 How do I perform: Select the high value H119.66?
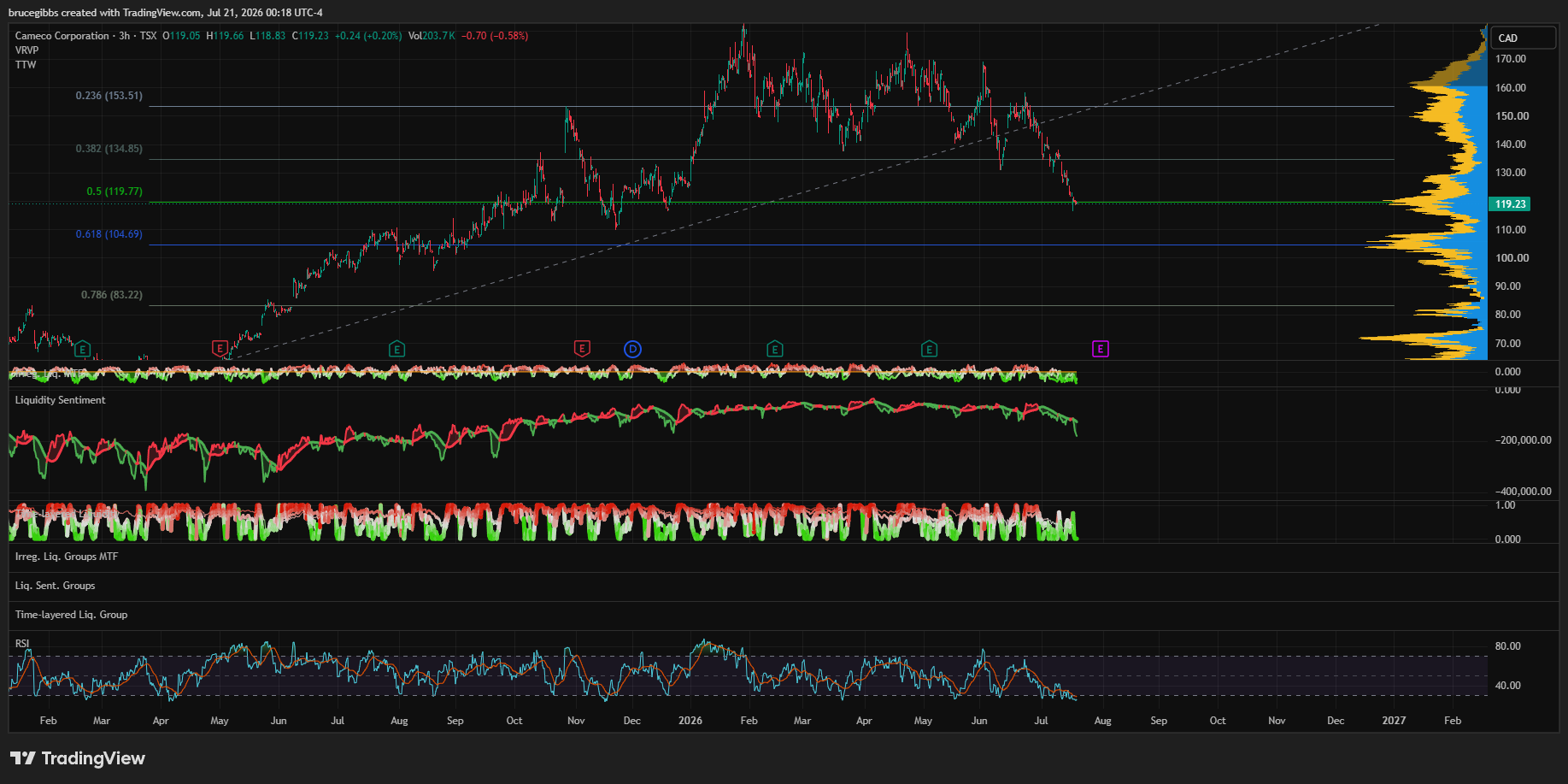click(225, 36)
